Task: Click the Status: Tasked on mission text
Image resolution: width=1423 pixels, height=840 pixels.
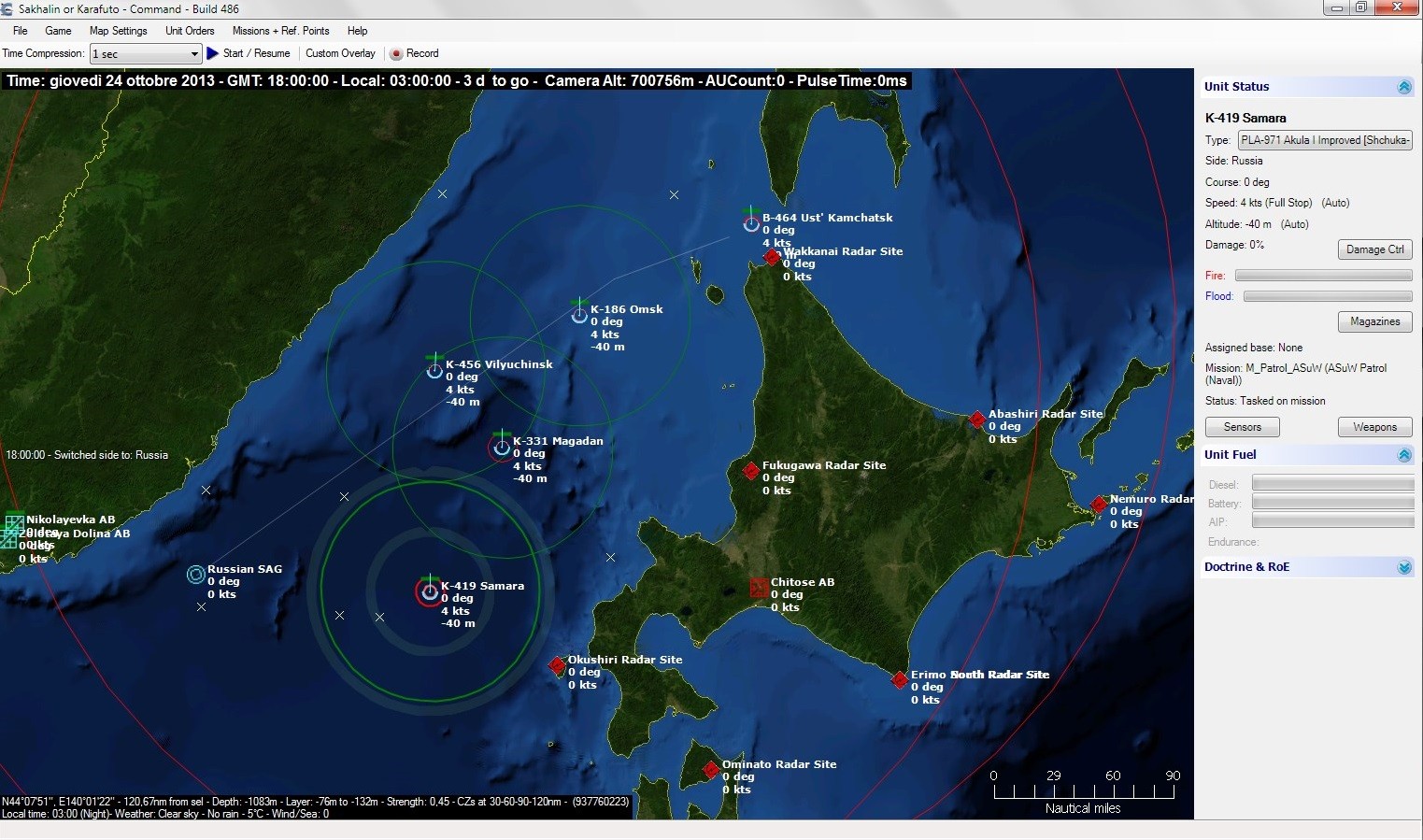Action: coord(1265,401)
